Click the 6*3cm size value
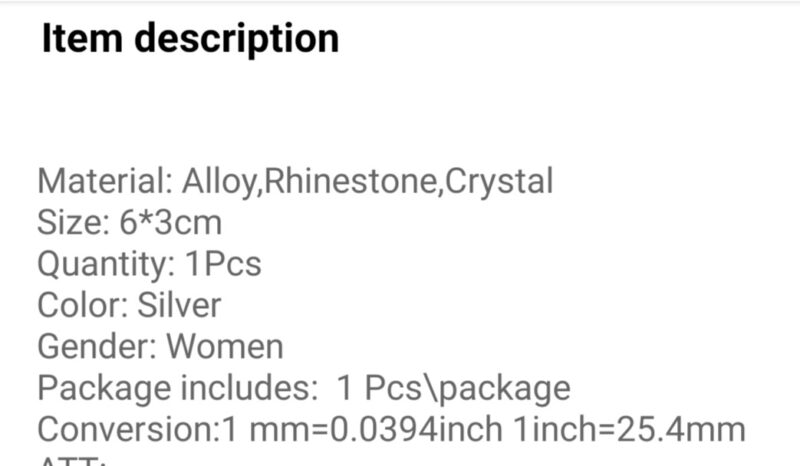The image size is (800, 466). tap(171, 223)
